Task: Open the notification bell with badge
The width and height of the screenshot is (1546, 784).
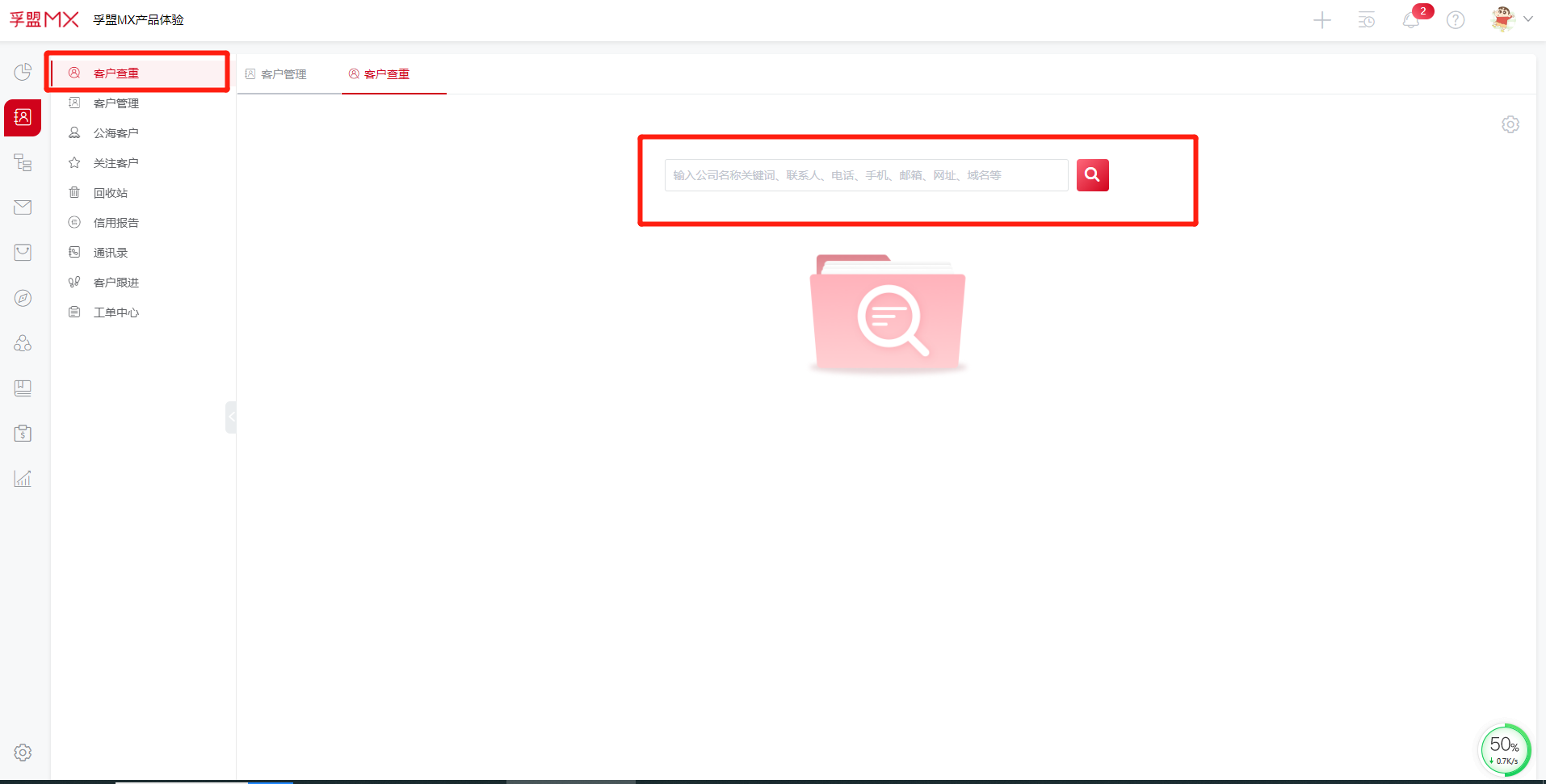Action: [1411, 20]
